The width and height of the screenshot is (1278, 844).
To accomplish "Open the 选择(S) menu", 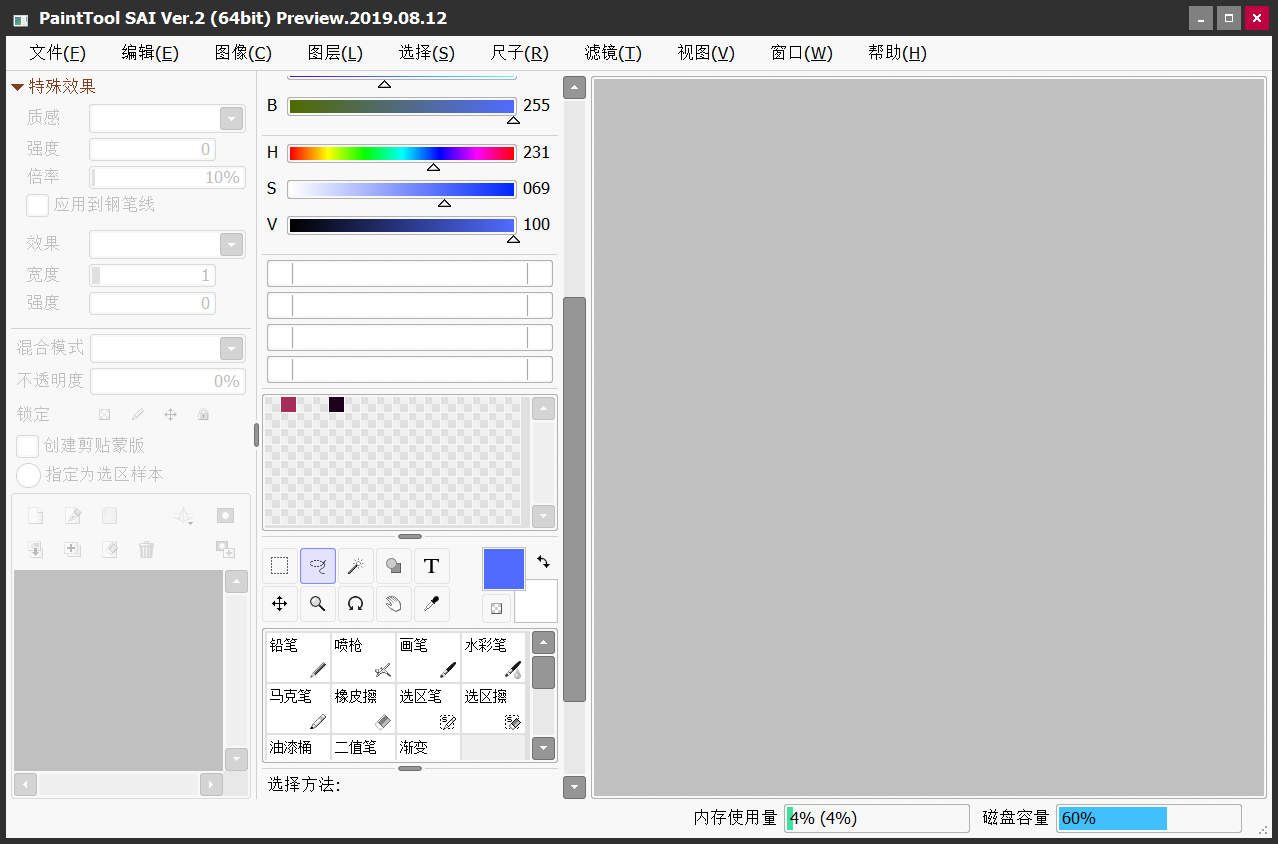I will click(427, 53).
